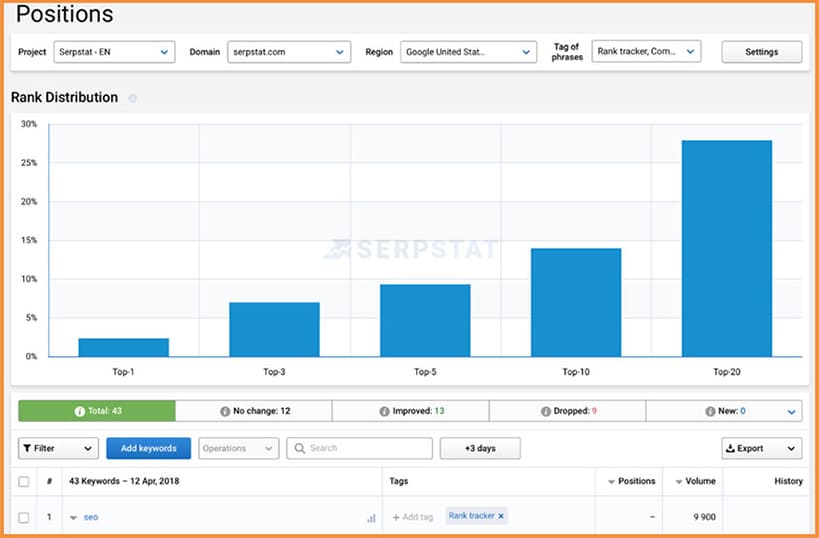Click Add tag in seo row

coord(413,517)
